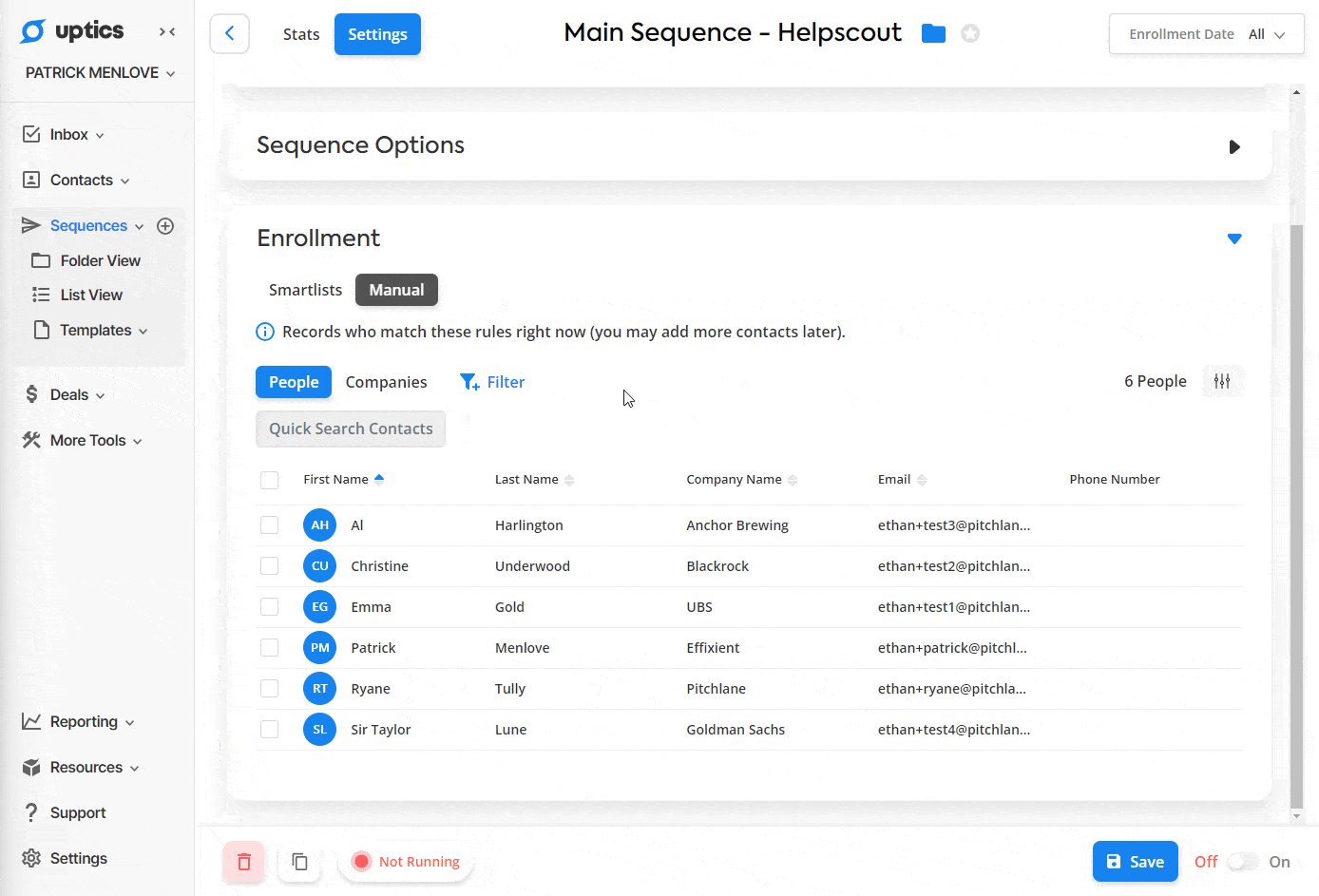The width and height of the screenshot is (1319, 896).
Task: Add a new sequence with the plus icon
Action: click(165, 226)
